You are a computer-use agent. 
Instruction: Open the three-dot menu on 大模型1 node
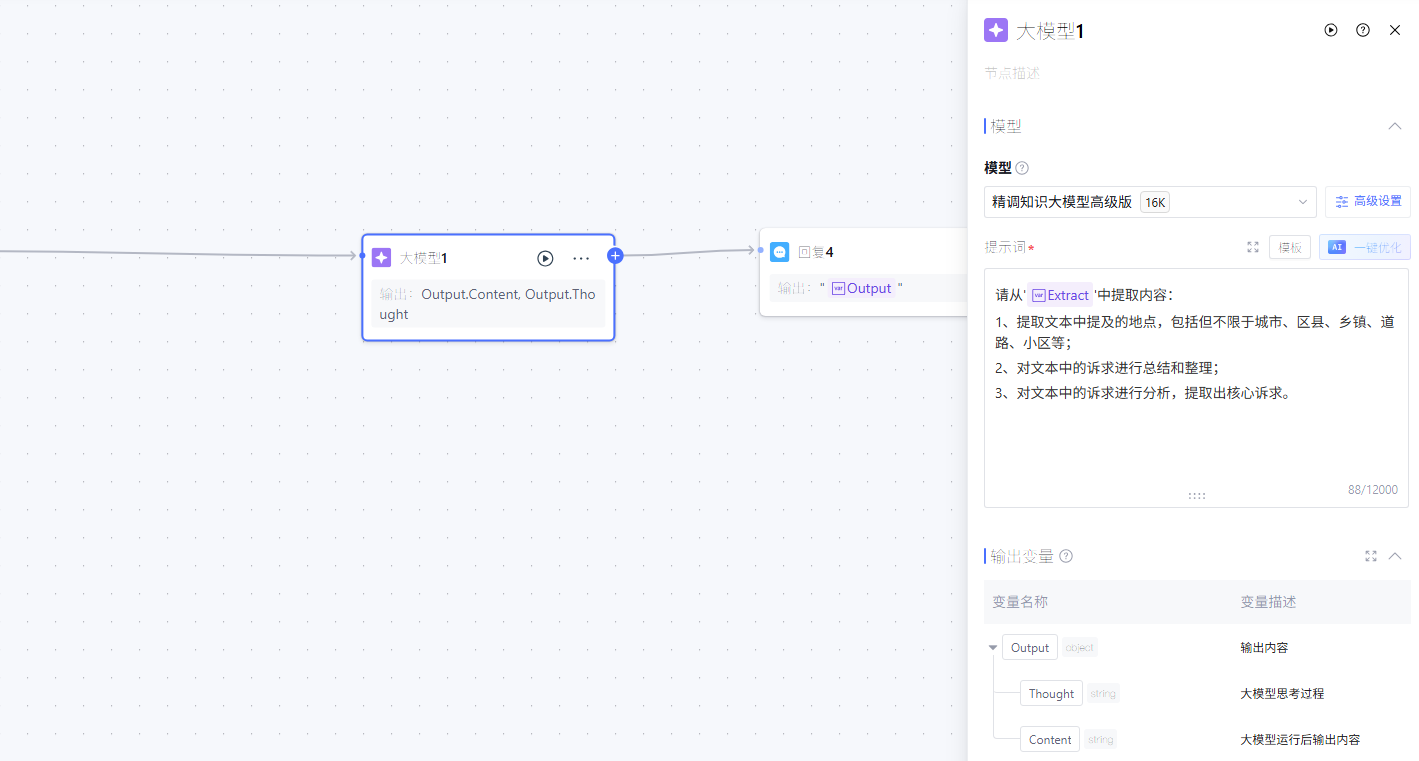[x=581, y=258]
